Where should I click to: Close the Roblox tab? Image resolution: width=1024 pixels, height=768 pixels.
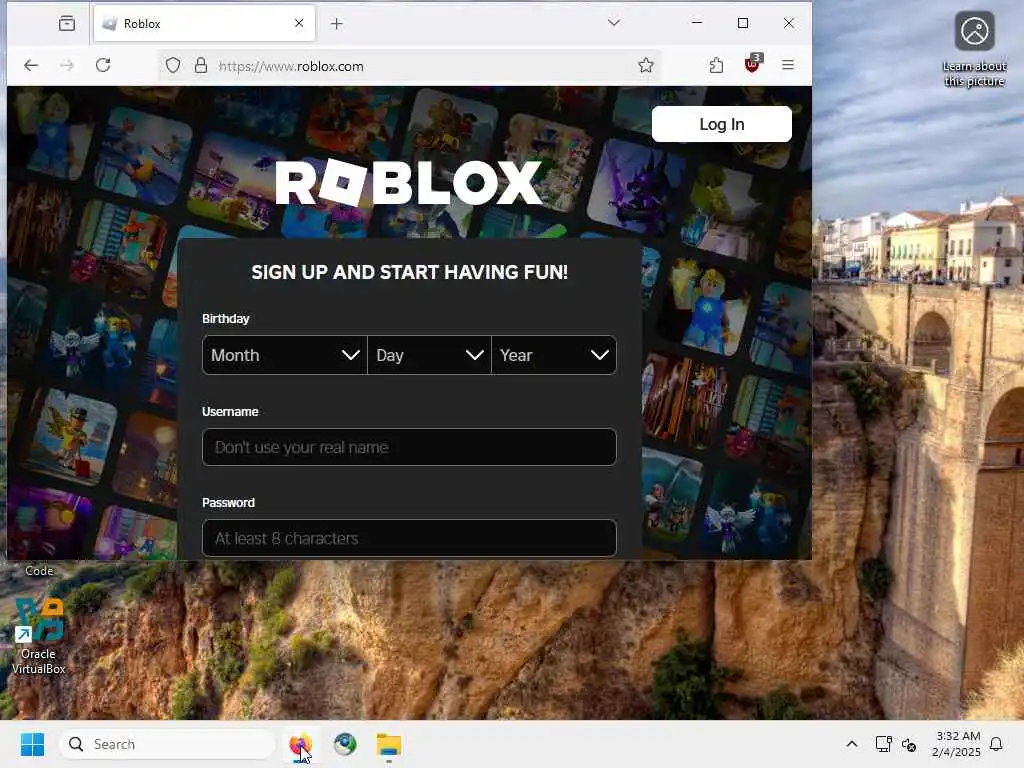click(x=299, y=23)
